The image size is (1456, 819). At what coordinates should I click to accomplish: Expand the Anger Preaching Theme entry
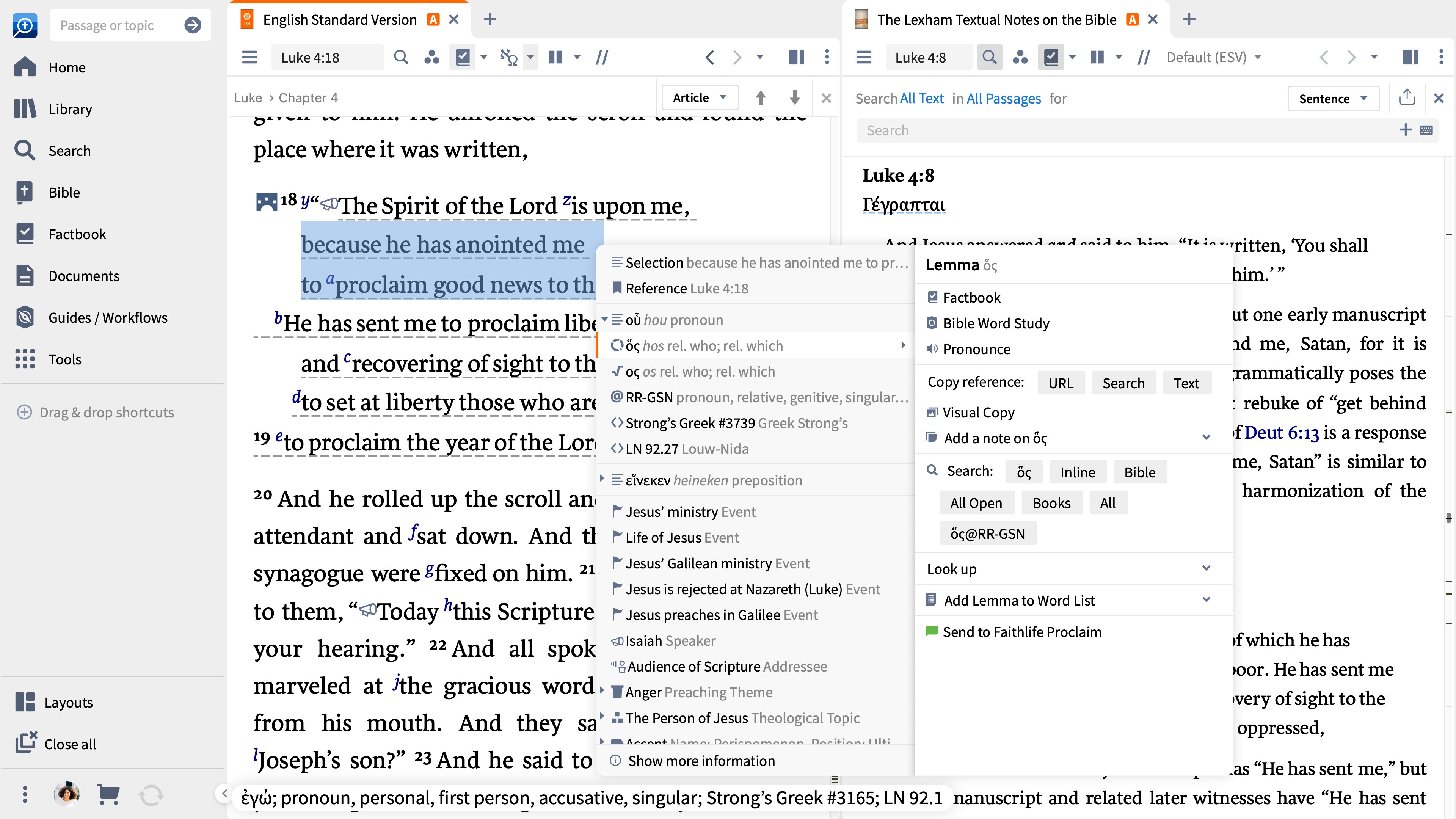(602, 691)
